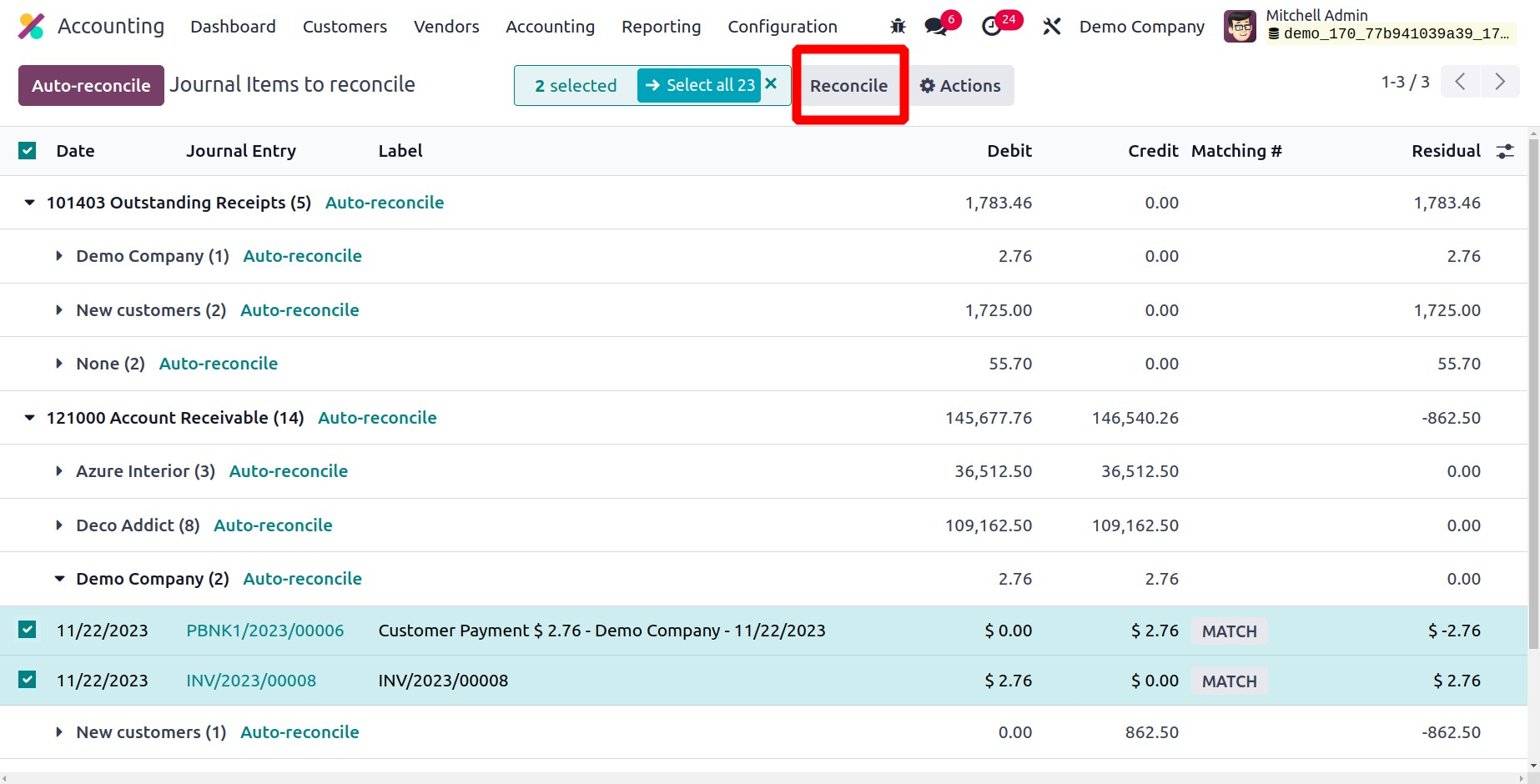The image size is (1540, 784).
Task: Expand the Azure Interior (3) group
Action: (59, 471)
